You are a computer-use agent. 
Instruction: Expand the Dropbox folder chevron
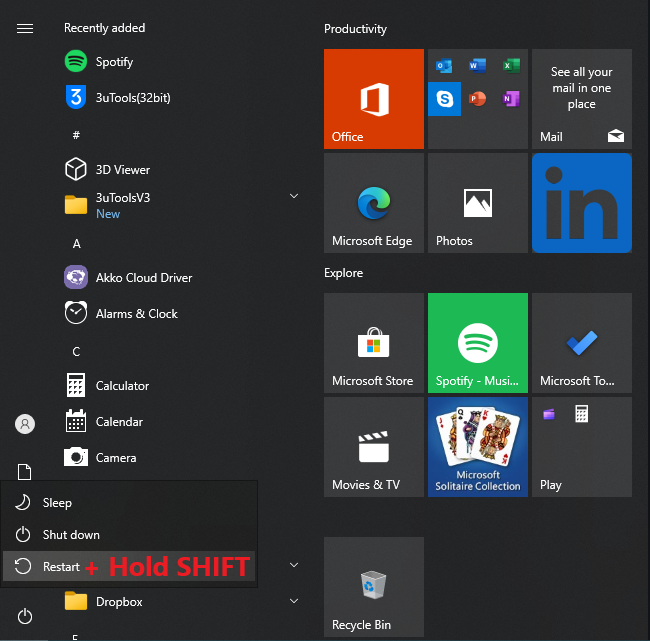pos(294,601)
